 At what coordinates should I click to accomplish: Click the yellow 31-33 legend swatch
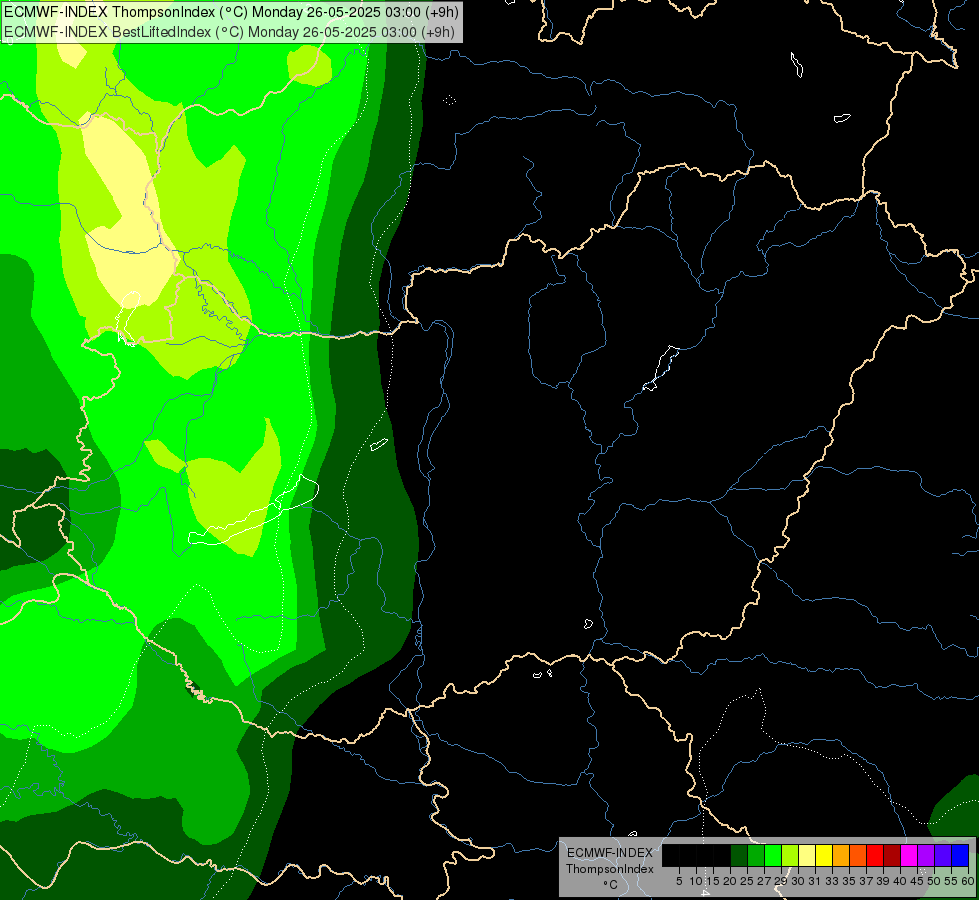pyautogui.click(x=824, y=855)
